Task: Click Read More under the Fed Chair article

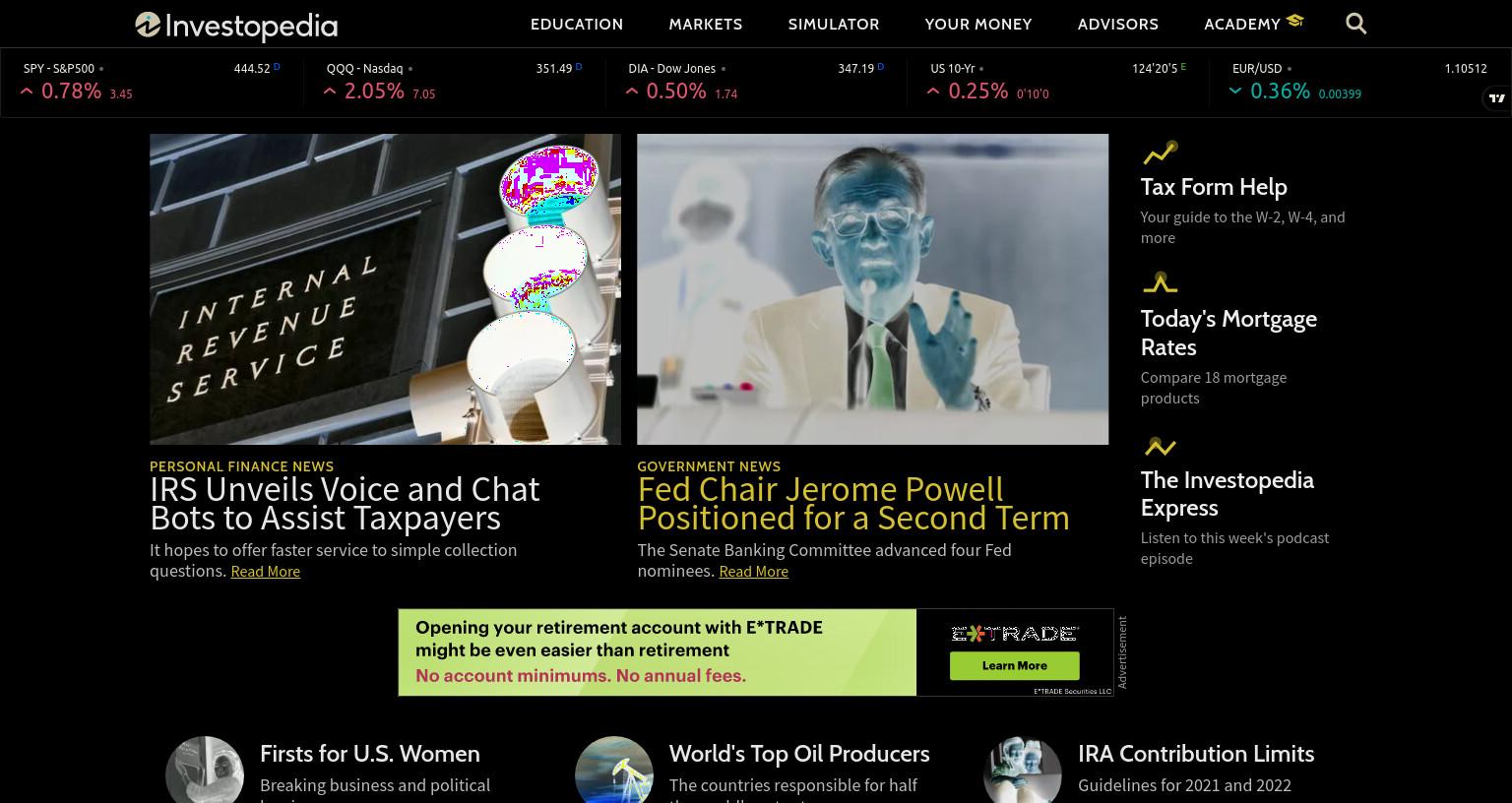Action: pos(754,571)
